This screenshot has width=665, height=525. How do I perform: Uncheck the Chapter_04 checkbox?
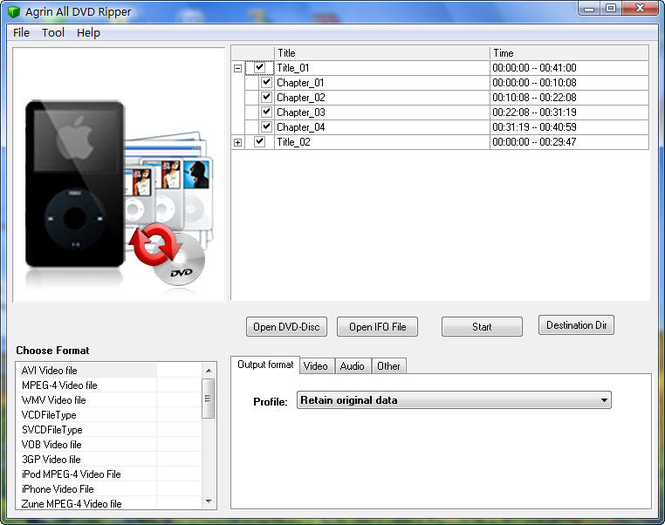click(x=266, y=126)
